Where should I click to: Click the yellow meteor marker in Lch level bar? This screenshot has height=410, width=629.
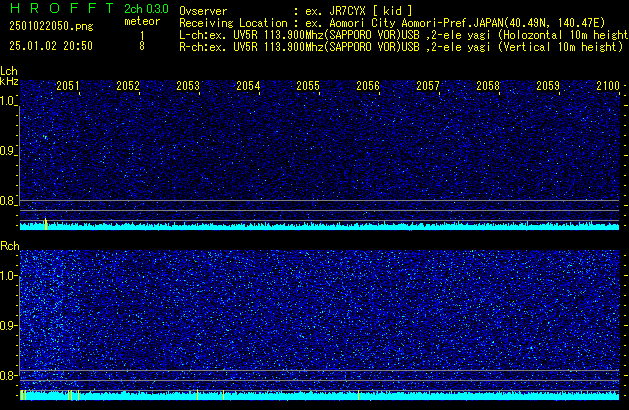pos(46,224)
